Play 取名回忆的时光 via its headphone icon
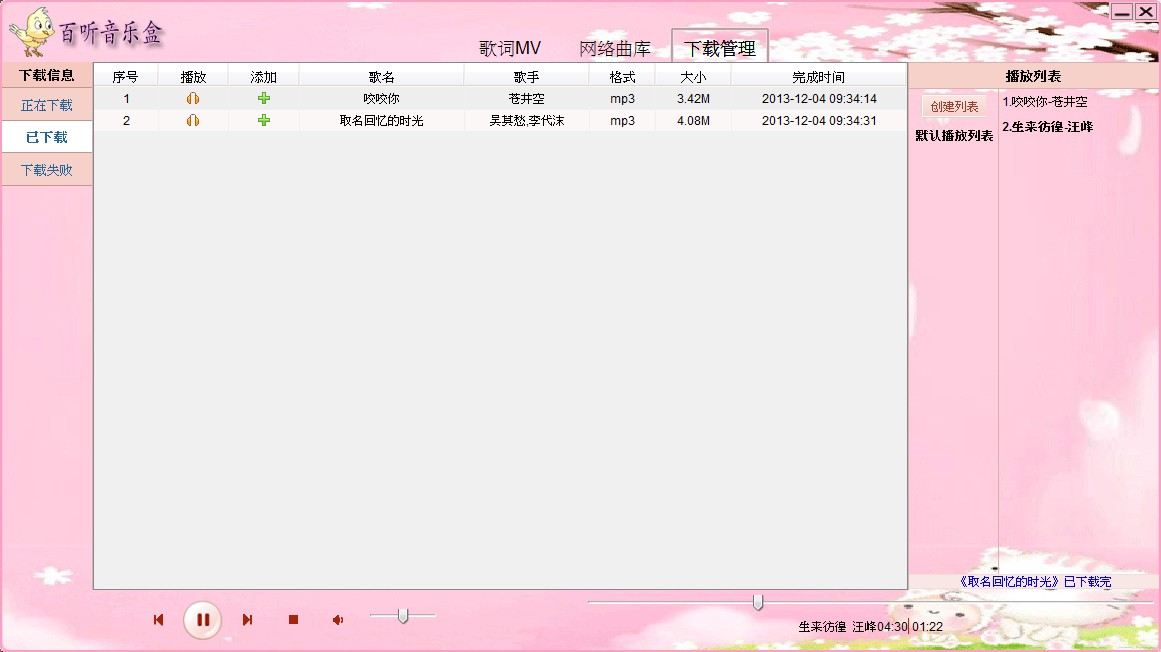Image resolution: width=1161 pixels, height=652 pixels. coord(193,121)
